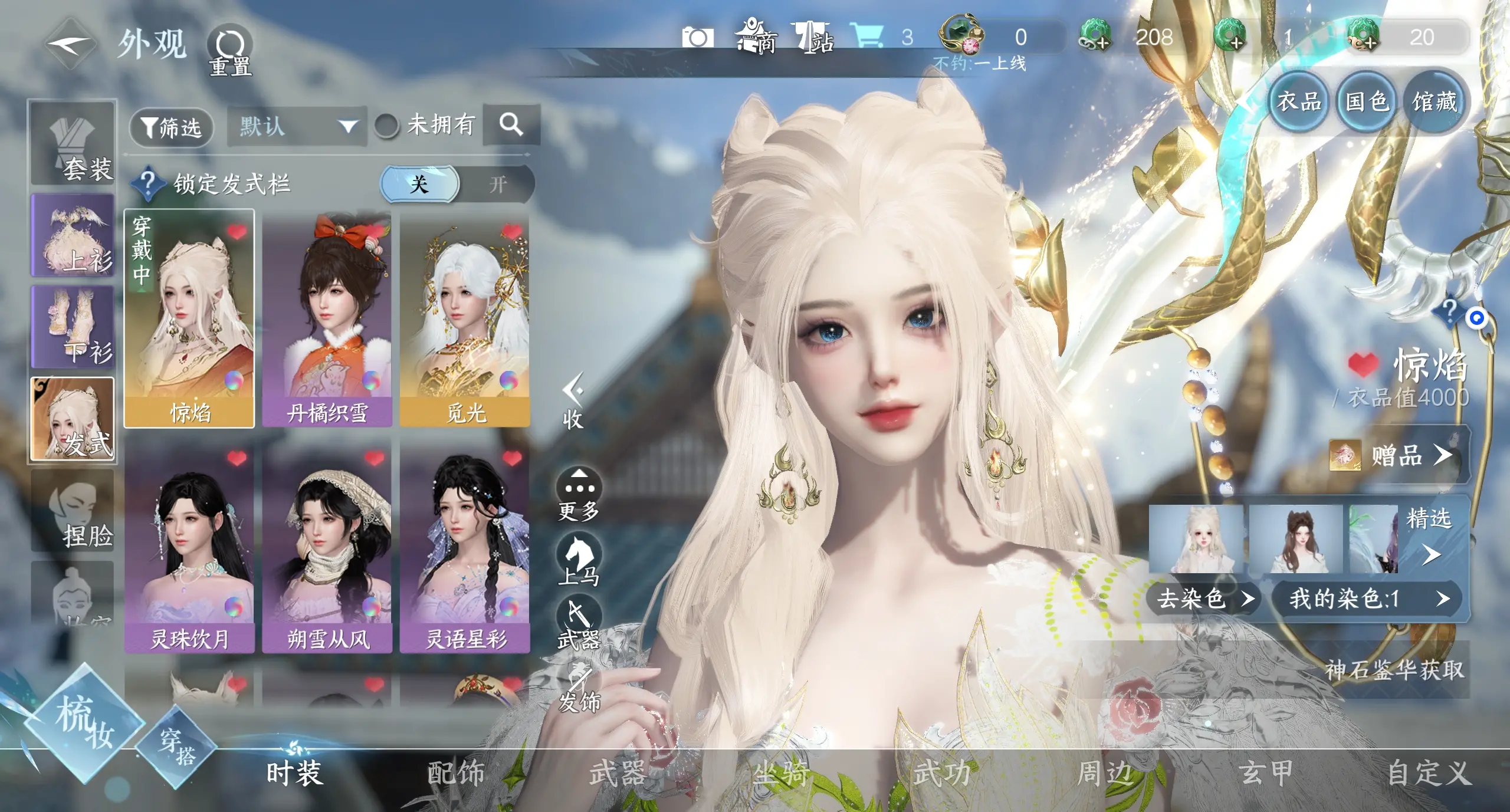The width and height of the screenshot is (1510, 812).
Task: Switch to the 配饰 accessories tab
Action: (x=456, y=772)
